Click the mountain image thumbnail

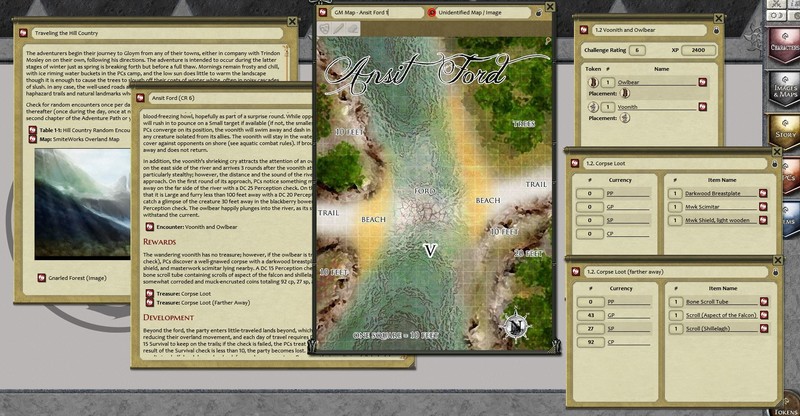[x=82, y=204]
